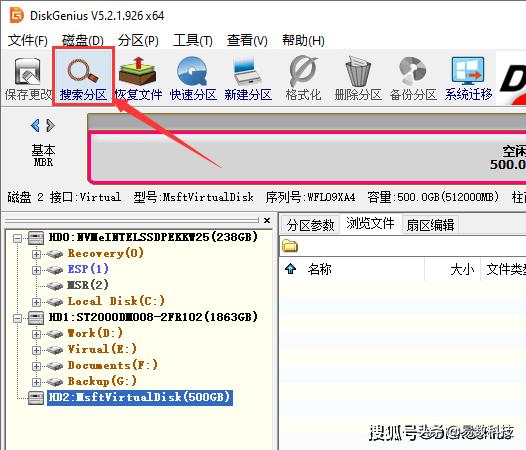Viewport: 526px width, 450px height.
Task: Sort files by 大小 column header
Action: pos(462,269)
